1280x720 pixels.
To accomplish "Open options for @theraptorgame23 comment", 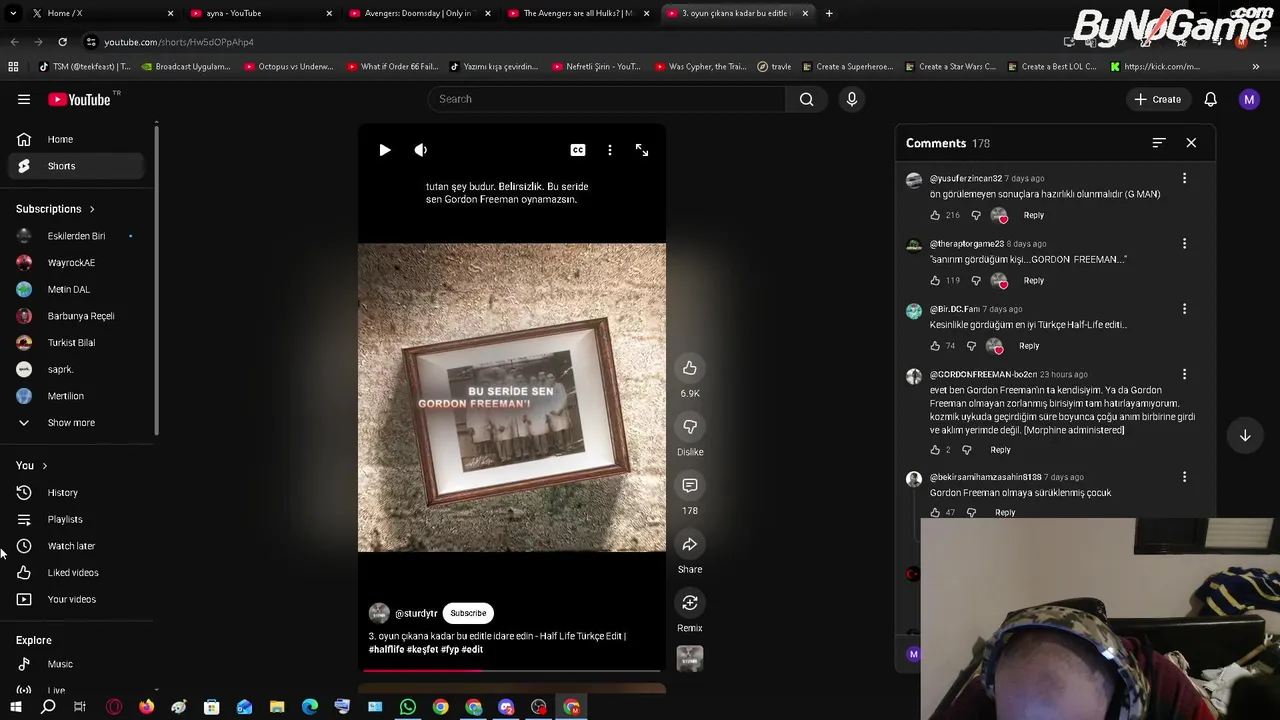I will [1184, 244].
